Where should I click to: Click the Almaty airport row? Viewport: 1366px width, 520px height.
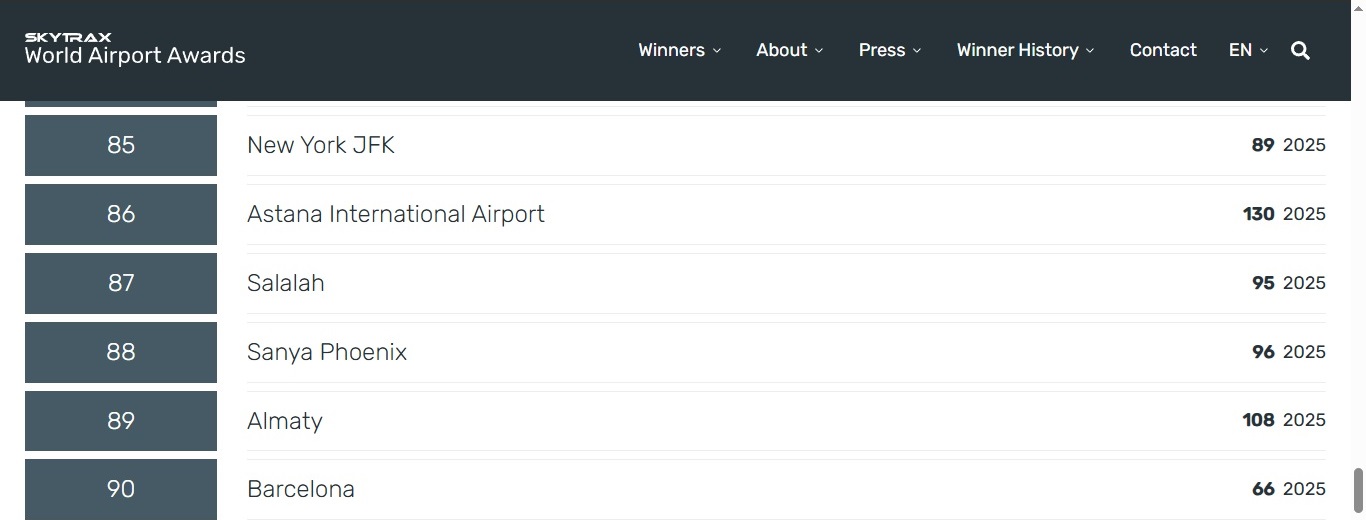[285, 421]
